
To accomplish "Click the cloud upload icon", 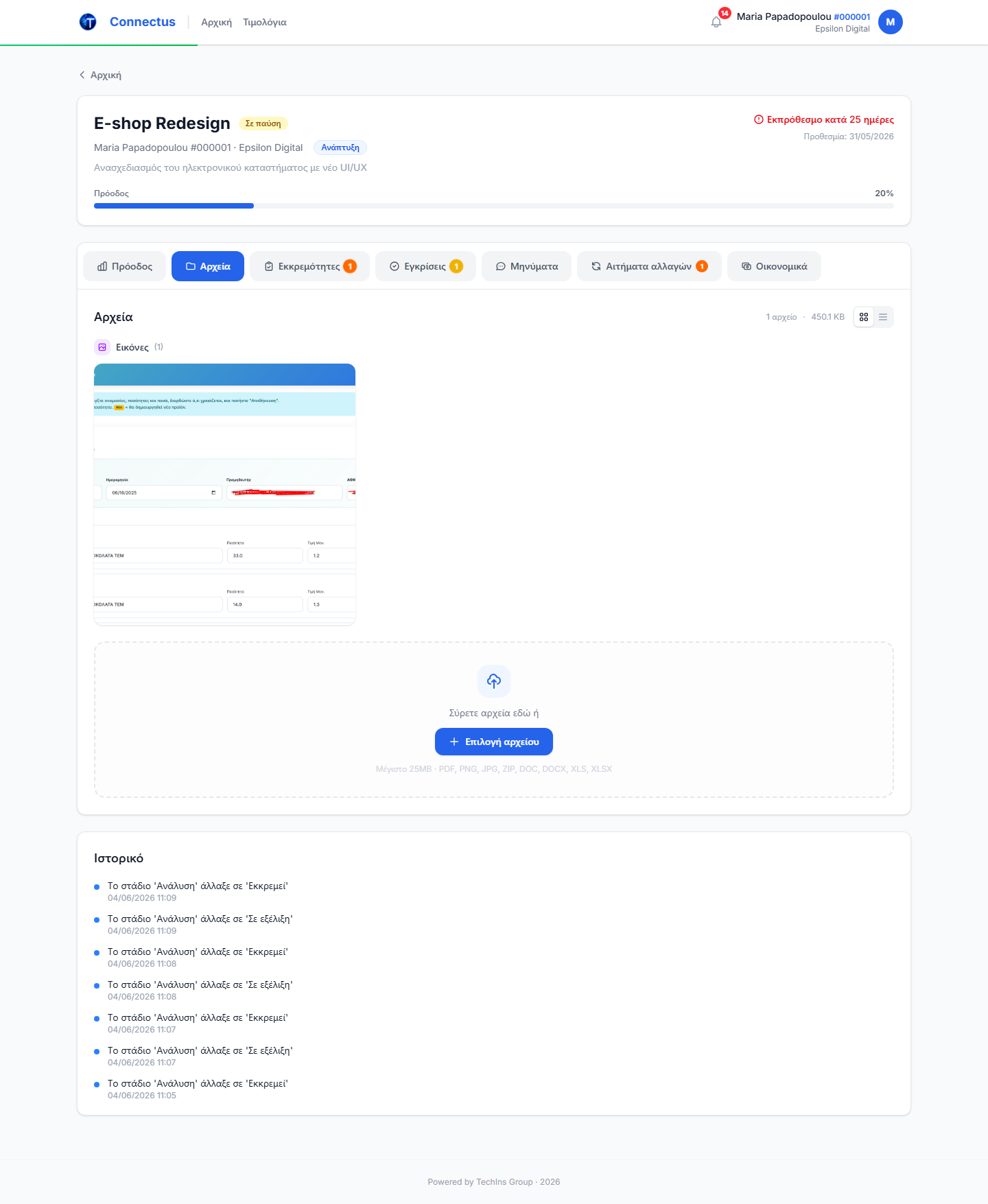I will tap(494, 681).
